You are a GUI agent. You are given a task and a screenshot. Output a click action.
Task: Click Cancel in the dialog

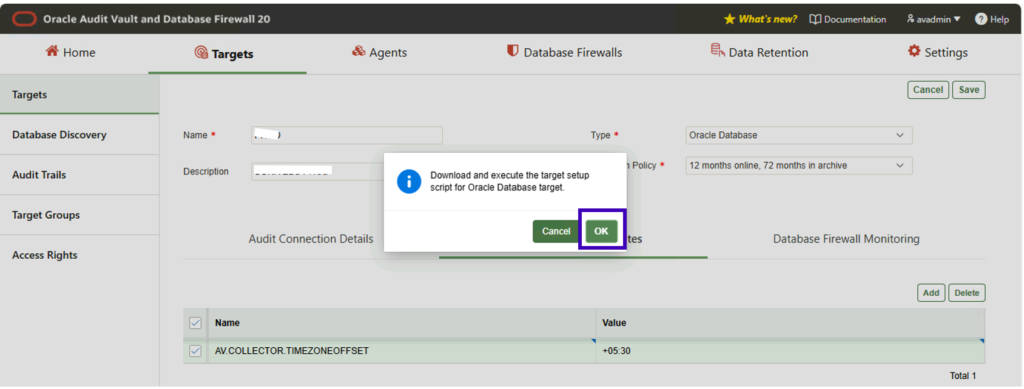click(x=556, y=231)
